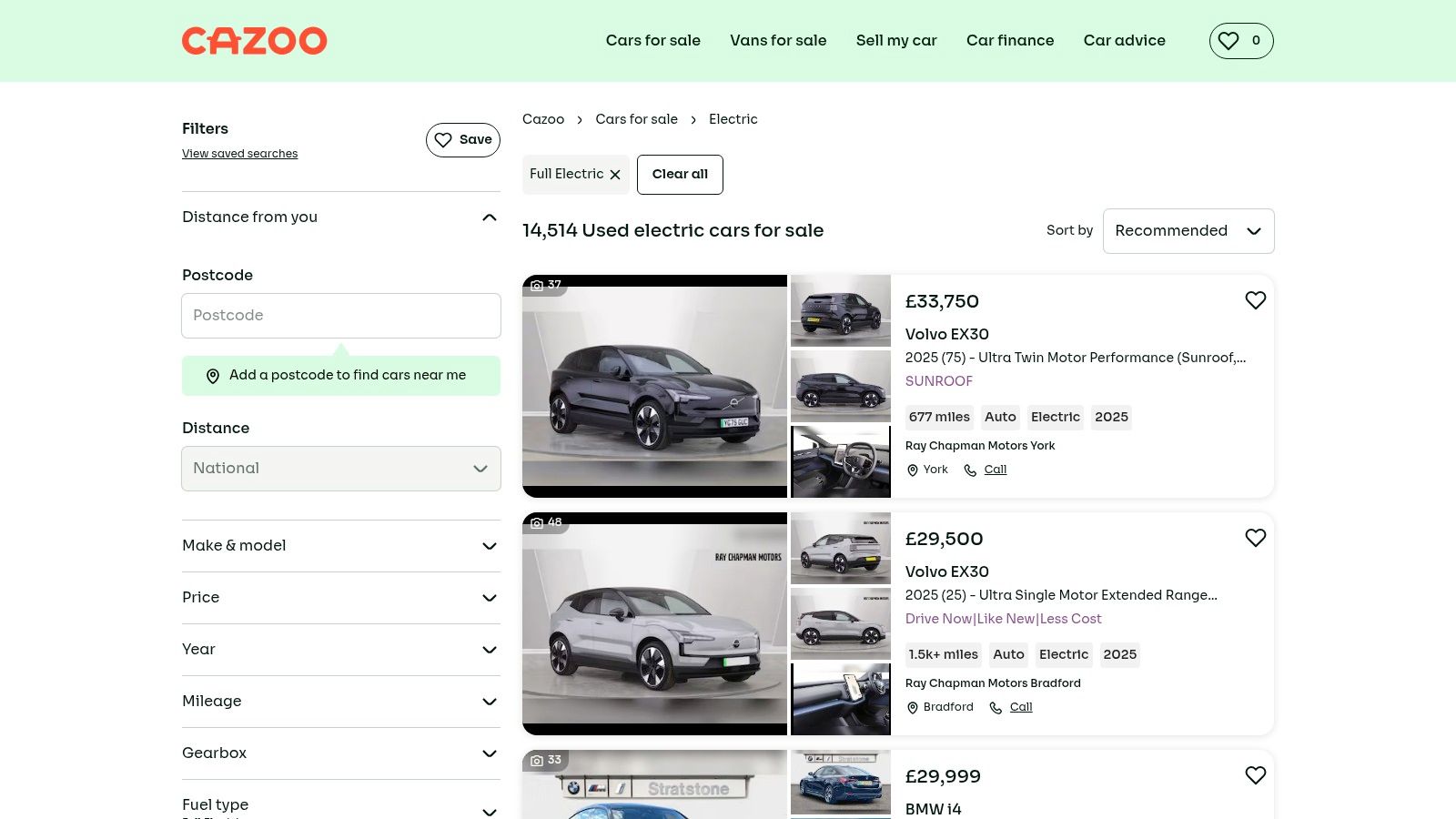This screenshot has width=1456, height=819.
Task: Click the phone icon for Ray Chapman Motors Bradford
Action: point(996,708)
